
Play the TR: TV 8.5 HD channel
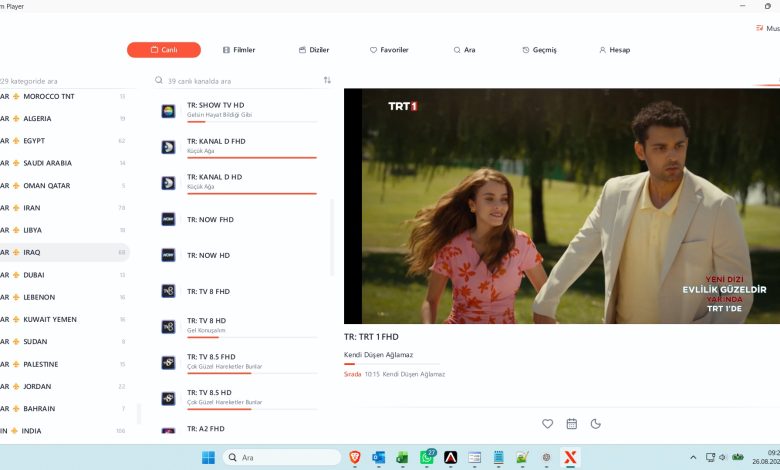click(x=240, y=399)
